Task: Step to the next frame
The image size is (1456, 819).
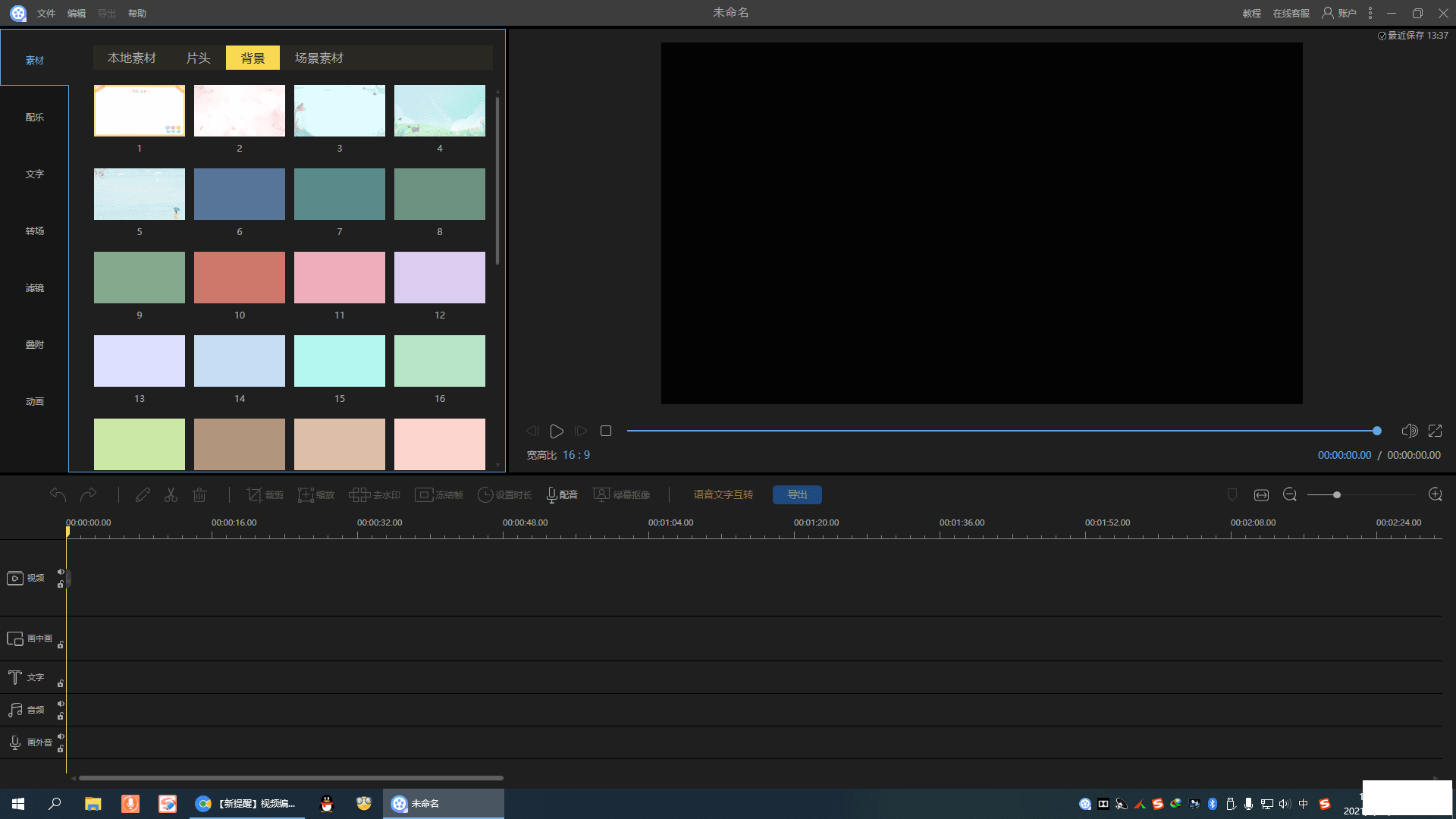Action: 581,431
